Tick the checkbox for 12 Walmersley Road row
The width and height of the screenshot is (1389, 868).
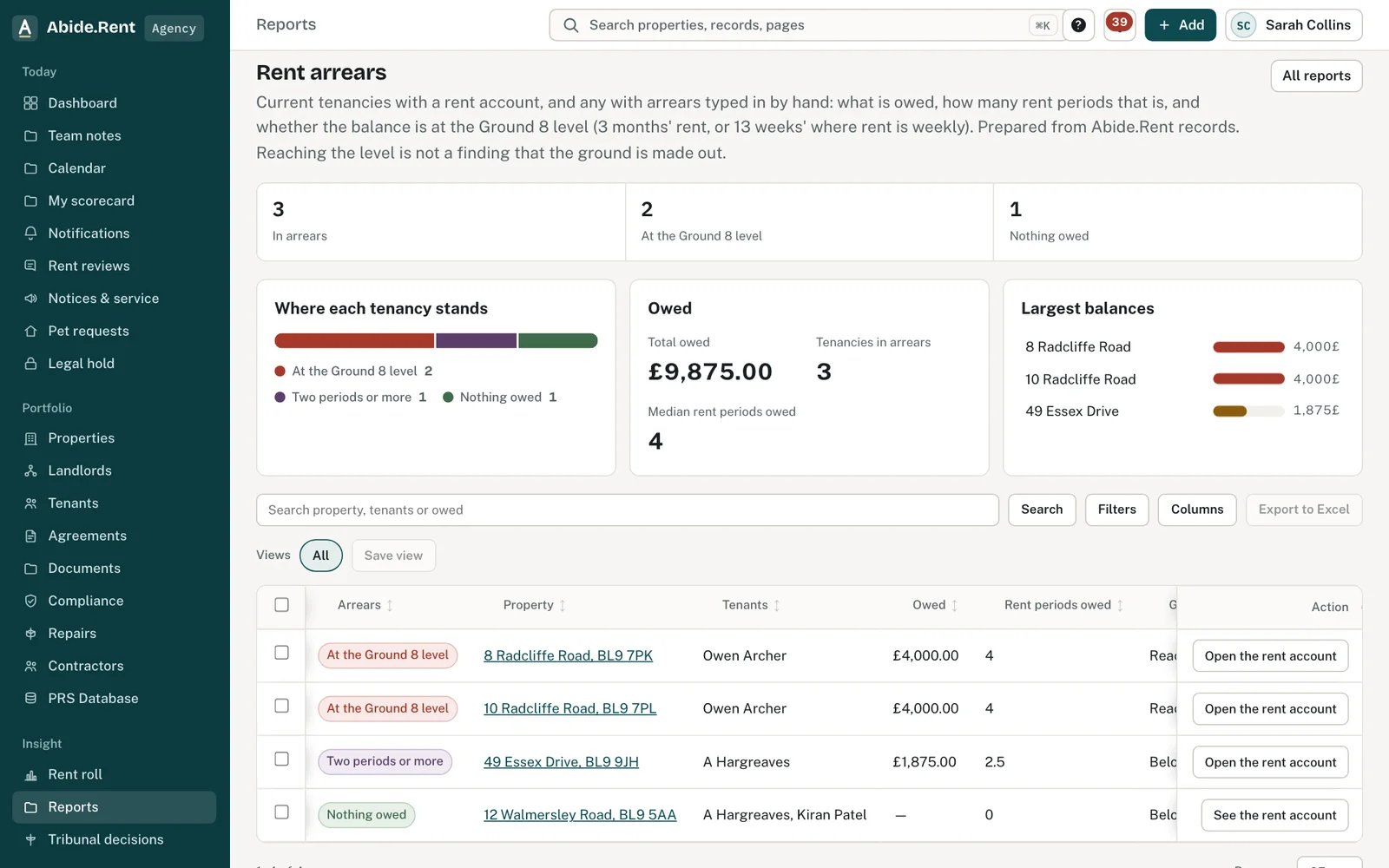pos(281,812)
